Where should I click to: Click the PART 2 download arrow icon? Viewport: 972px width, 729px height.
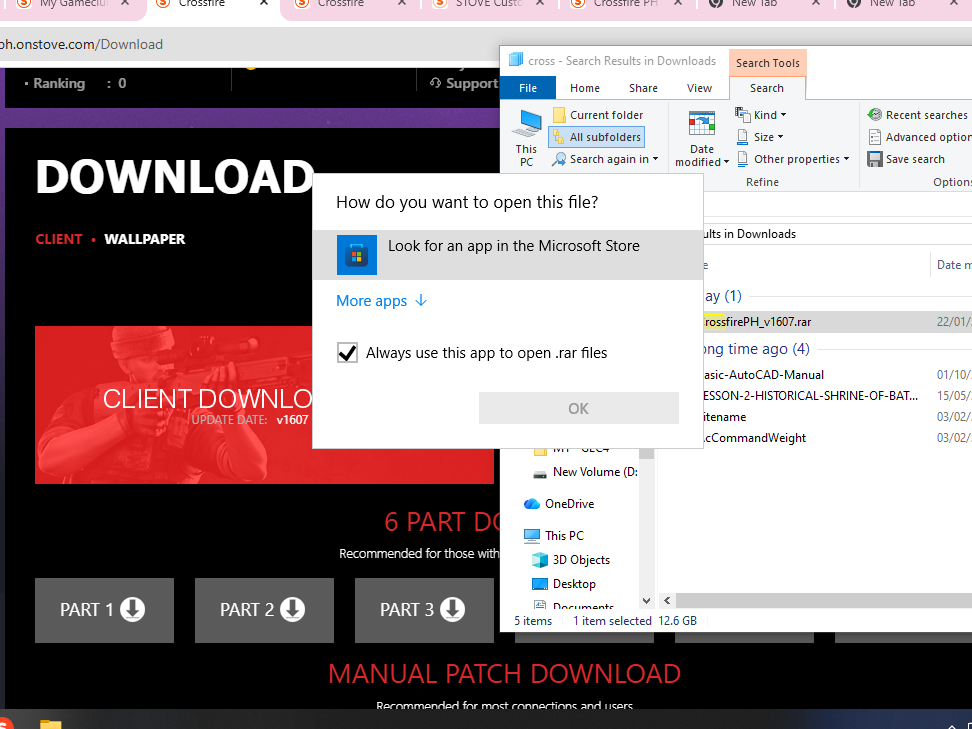pyautogui.click(x=292, y=609)
